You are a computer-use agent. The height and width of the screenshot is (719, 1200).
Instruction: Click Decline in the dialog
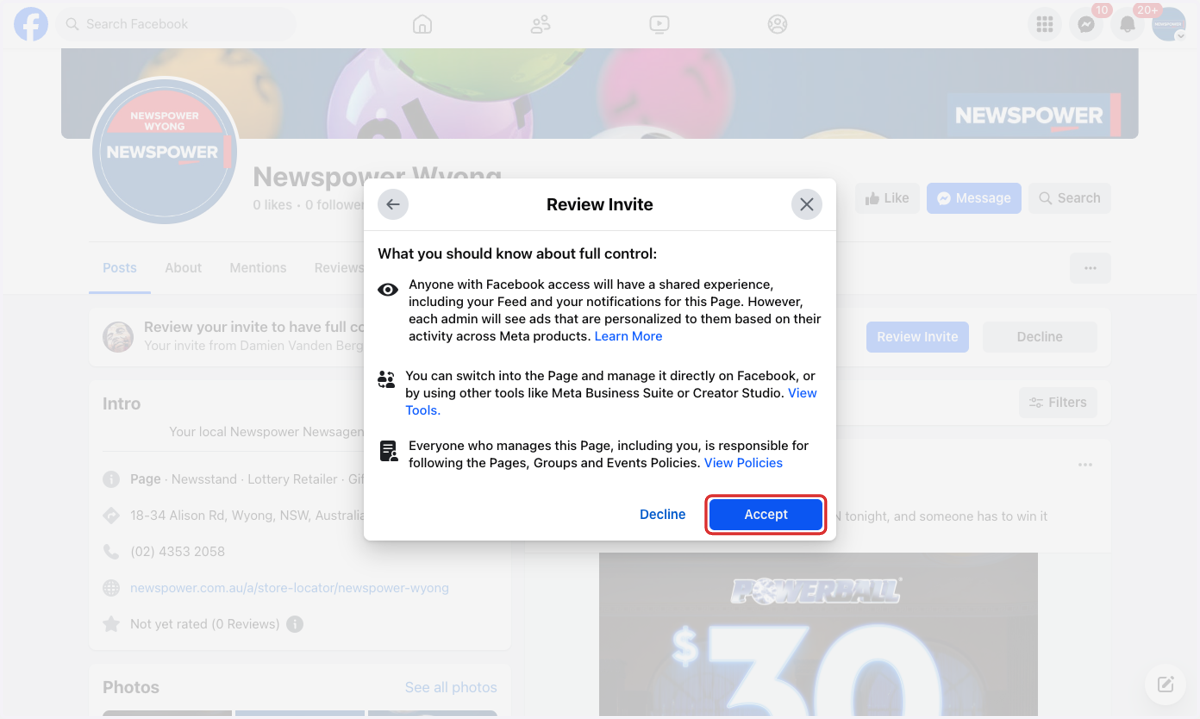[x=662, y=514]
